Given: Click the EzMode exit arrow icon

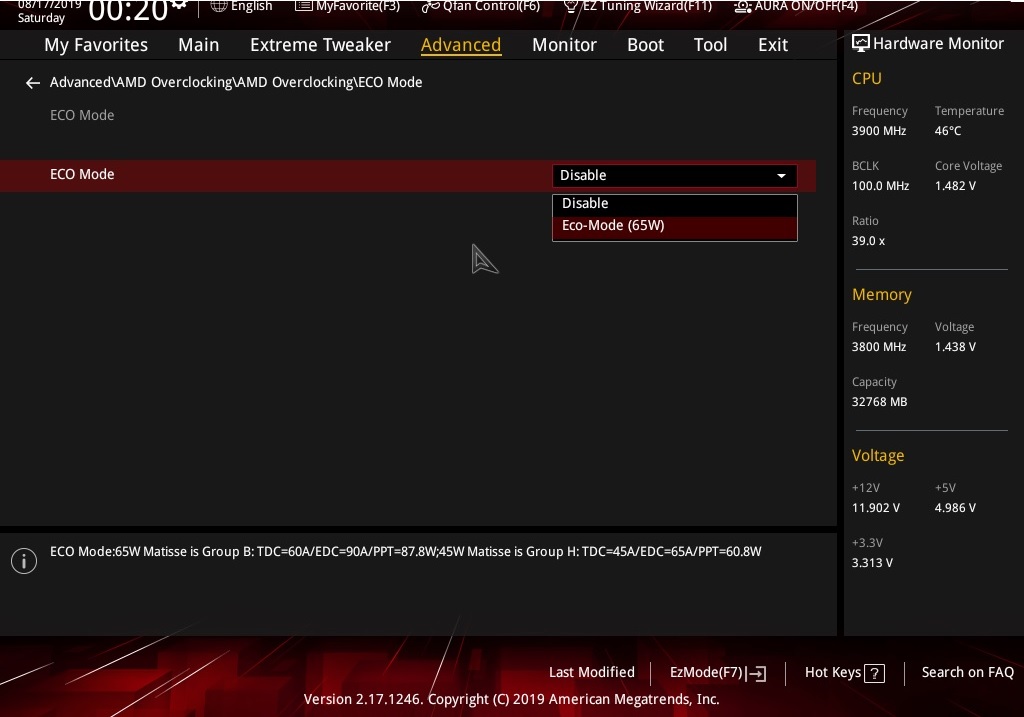Looking at the screenshot, I should [757, 673].
